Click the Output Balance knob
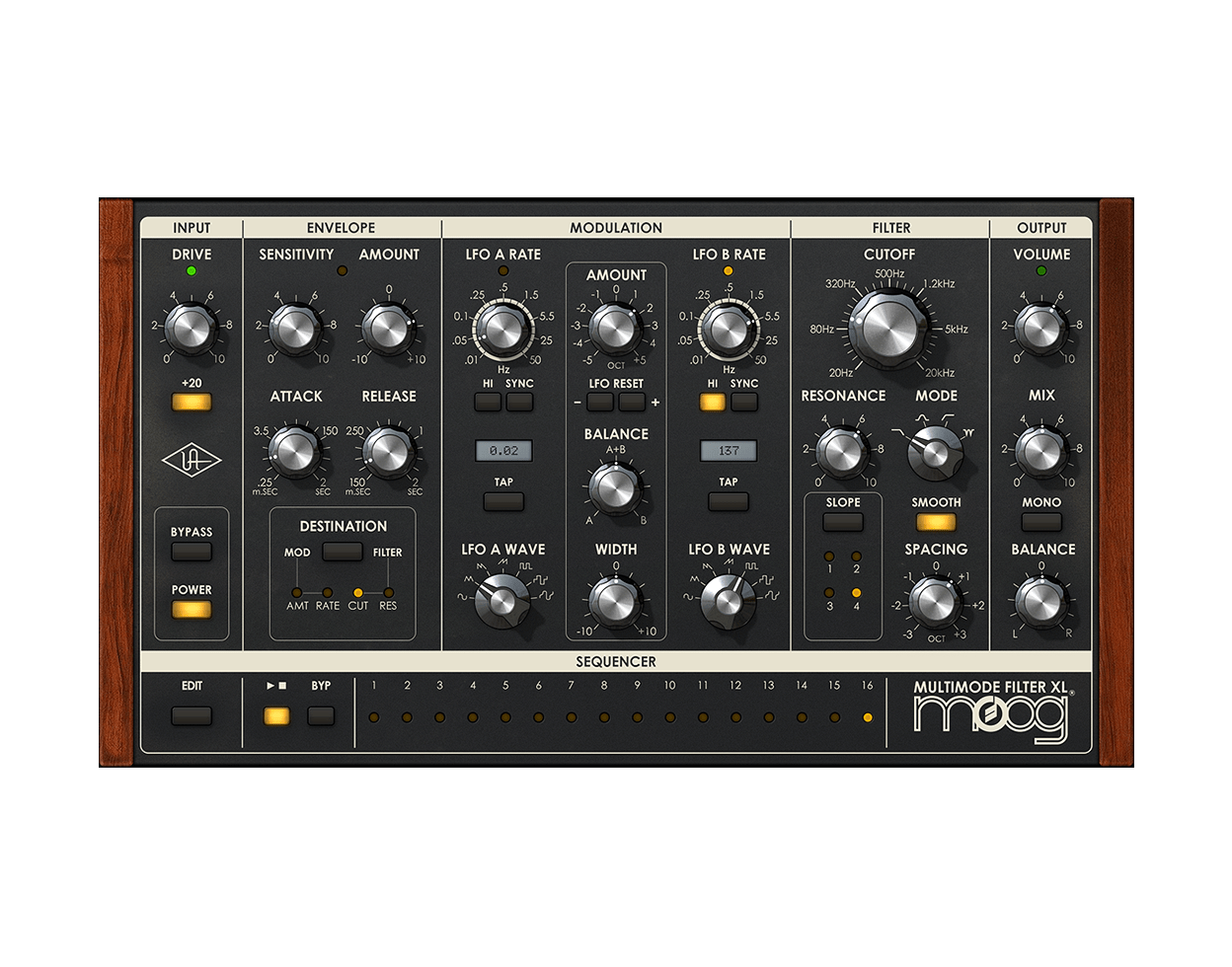The height and width of the screenshot is (967, 1232). pos(1040,602)
